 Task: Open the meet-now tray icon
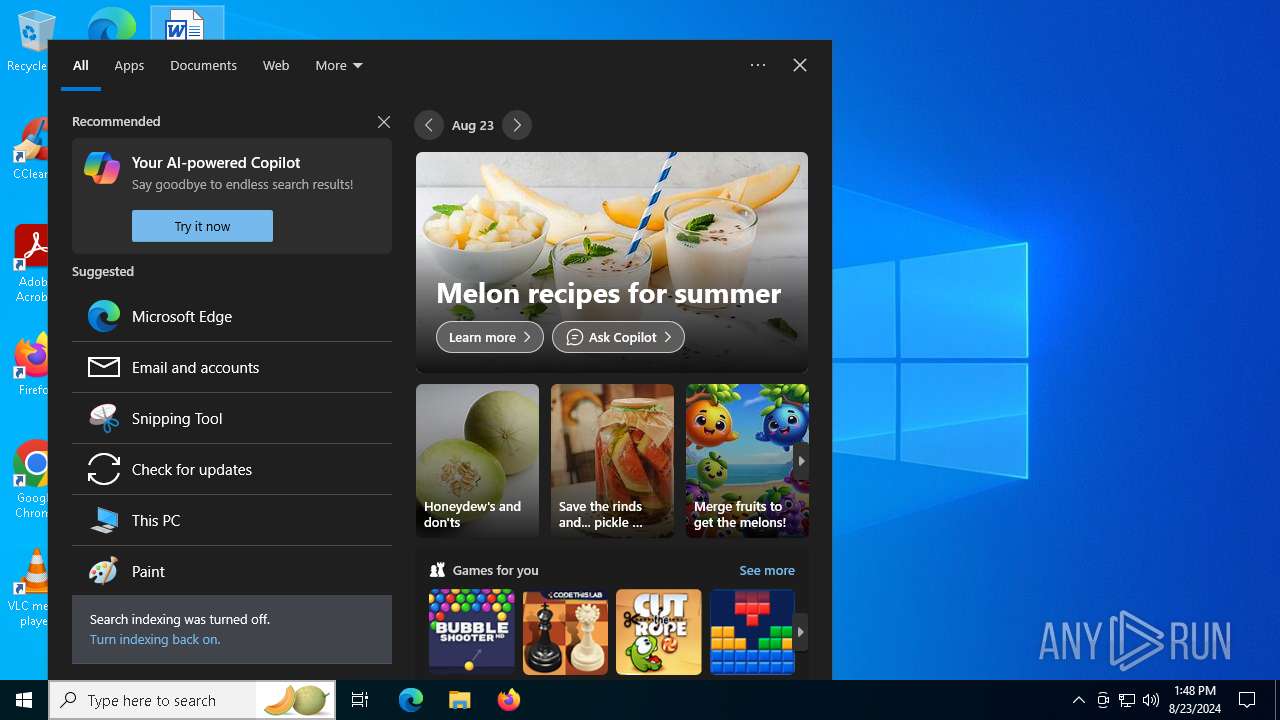click(1103, 700)
